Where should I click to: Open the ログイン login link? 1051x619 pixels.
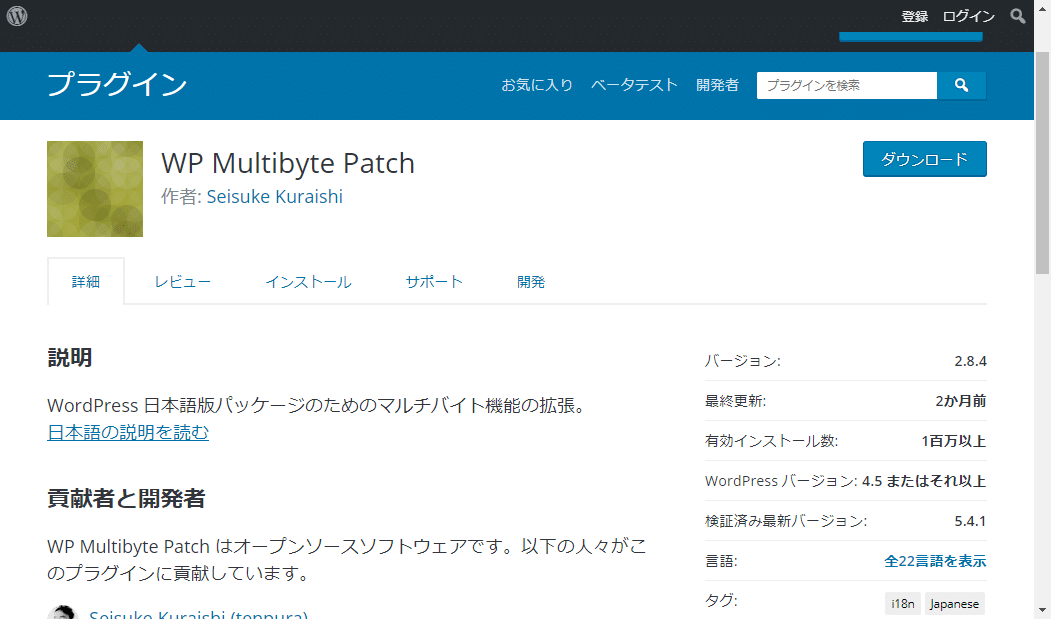[x=969, y=16]
